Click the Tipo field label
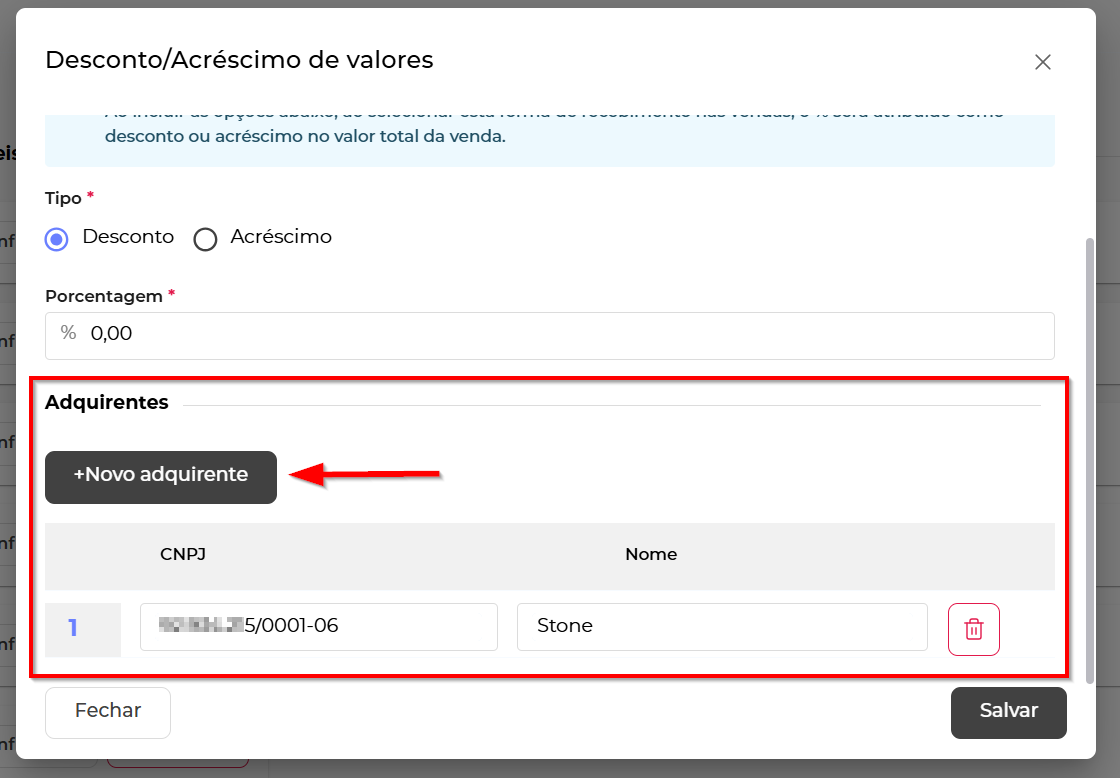1120x778 pixels. (63, 198)
